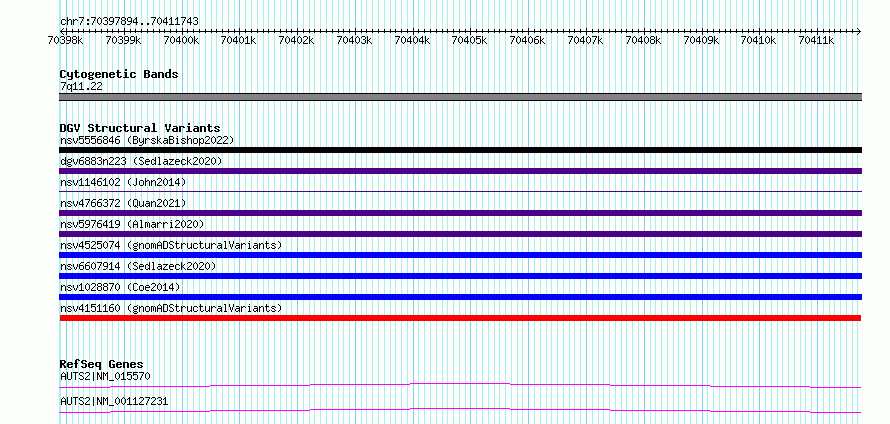Click the blue nsv6607914 variant bar
890x424 pixels.
point(460,276)
